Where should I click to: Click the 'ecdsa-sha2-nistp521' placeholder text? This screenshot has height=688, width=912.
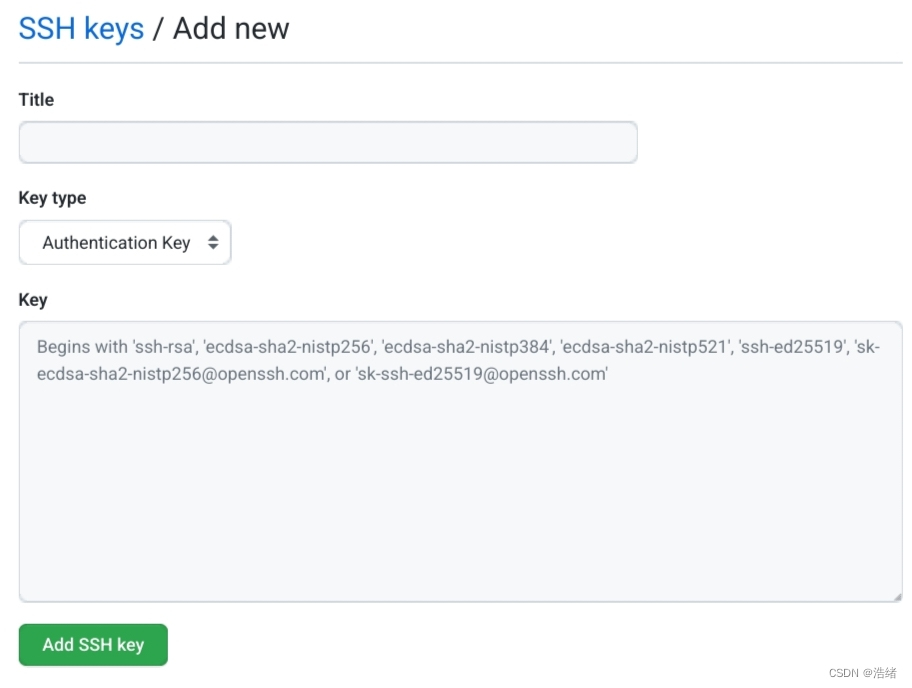(x=644, y=347)
